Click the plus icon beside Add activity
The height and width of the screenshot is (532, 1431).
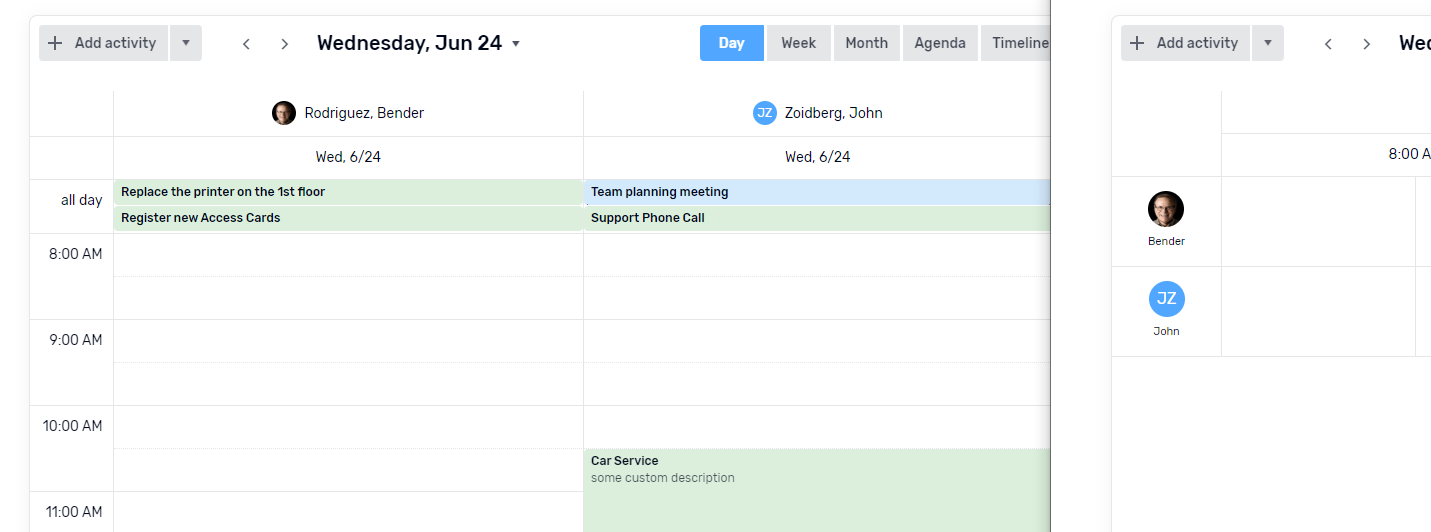tap(55, 43)
